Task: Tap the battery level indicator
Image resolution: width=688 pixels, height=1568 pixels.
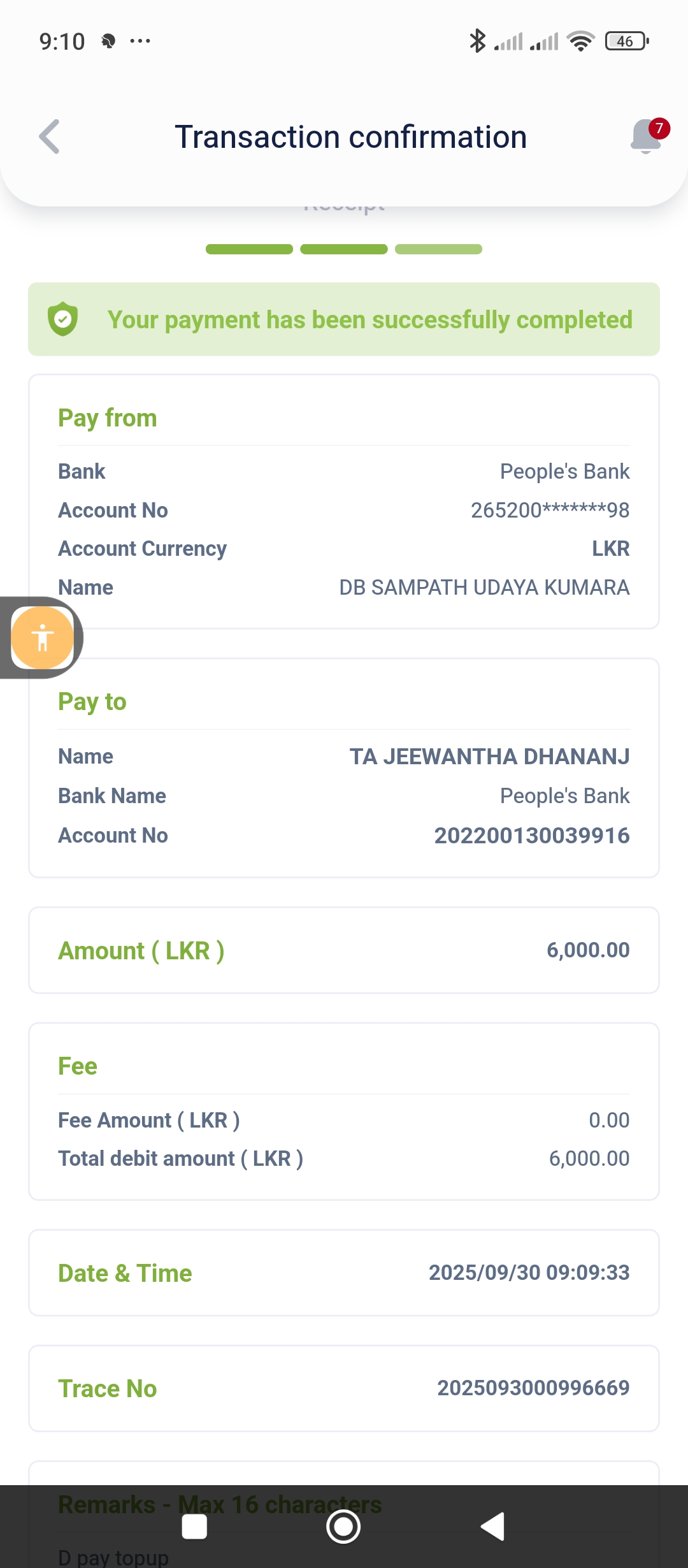Action: pyautogui.click(x=627, y=41)
